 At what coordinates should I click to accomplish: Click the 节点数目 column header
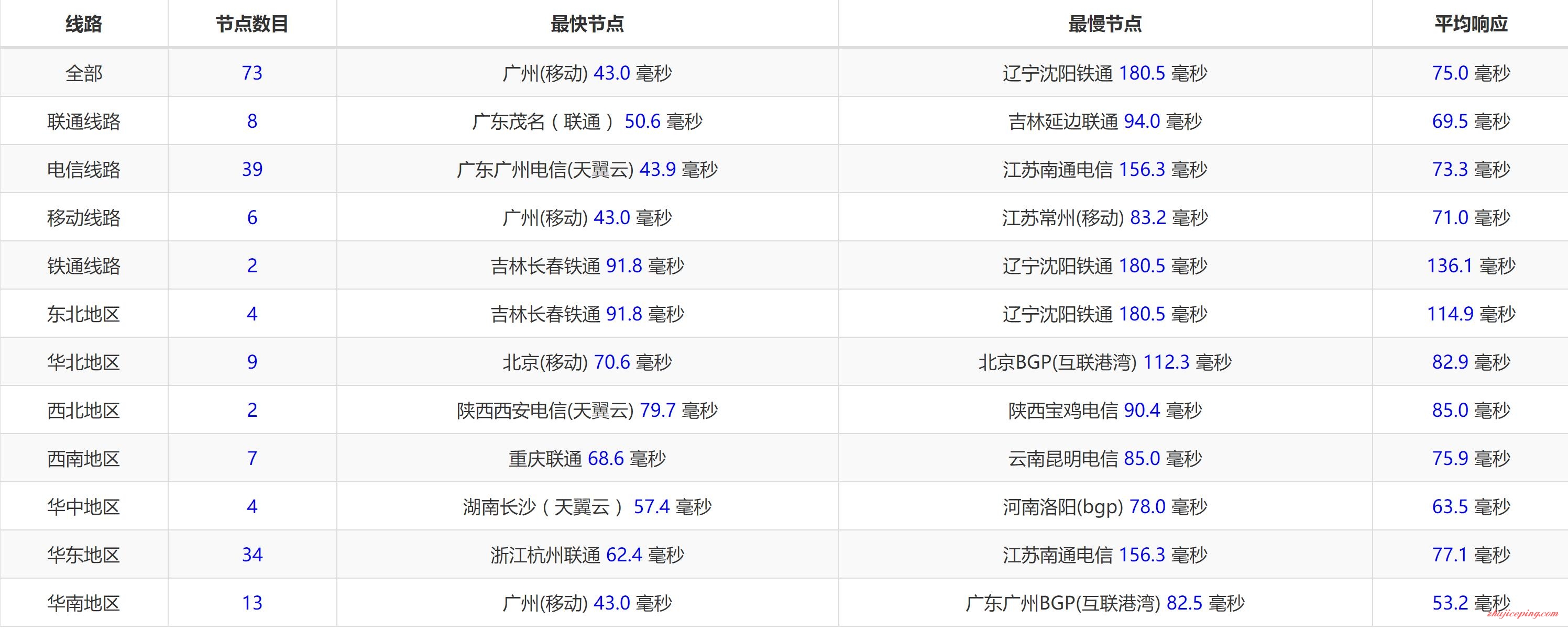pos(252,24)
